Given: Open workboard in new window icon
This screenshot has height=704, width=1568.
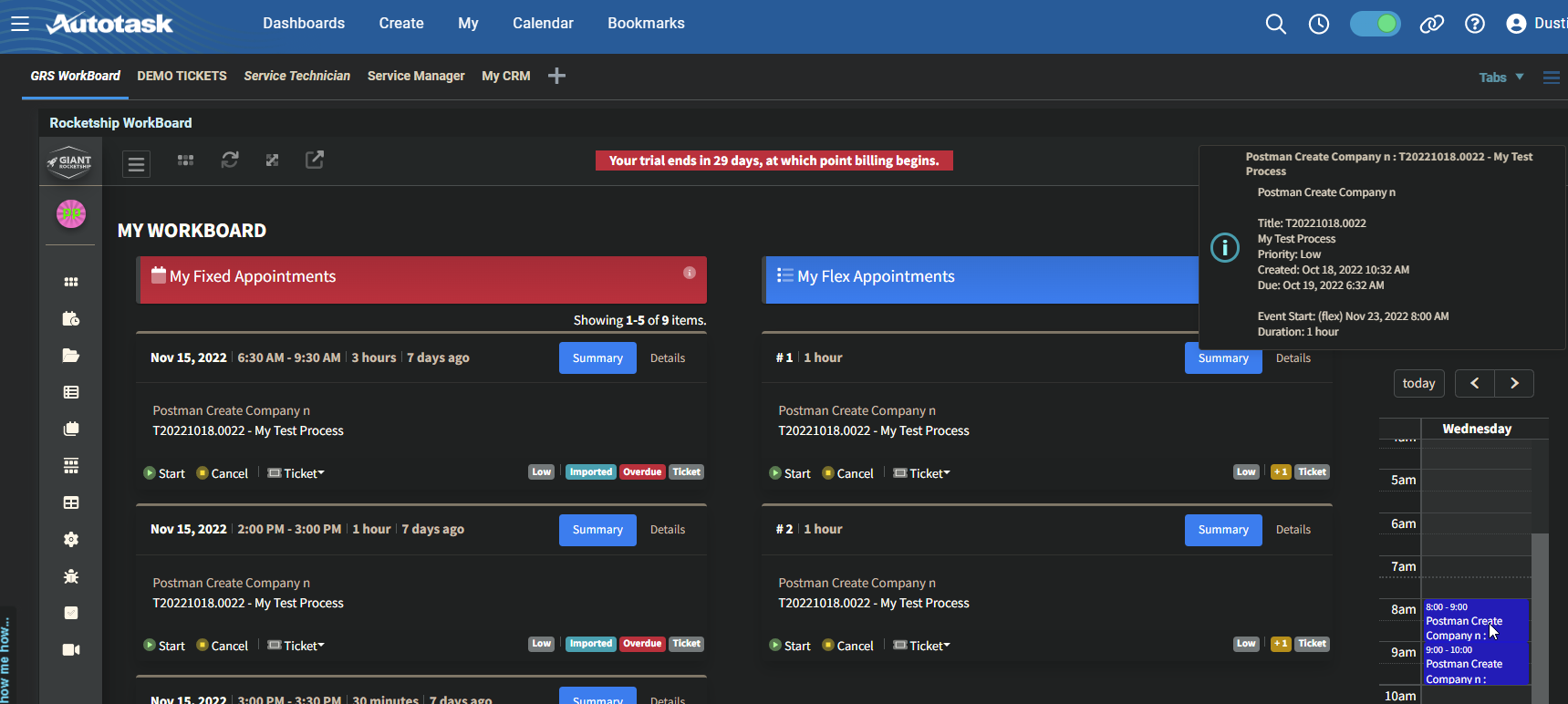Looking at the screenshot, I should click(315, 160).
